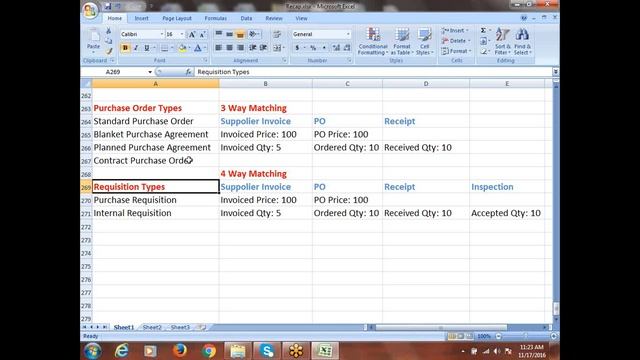Decrease the cell indent
The width and height of the screenshot is (640, 360).
click(253, 48)
